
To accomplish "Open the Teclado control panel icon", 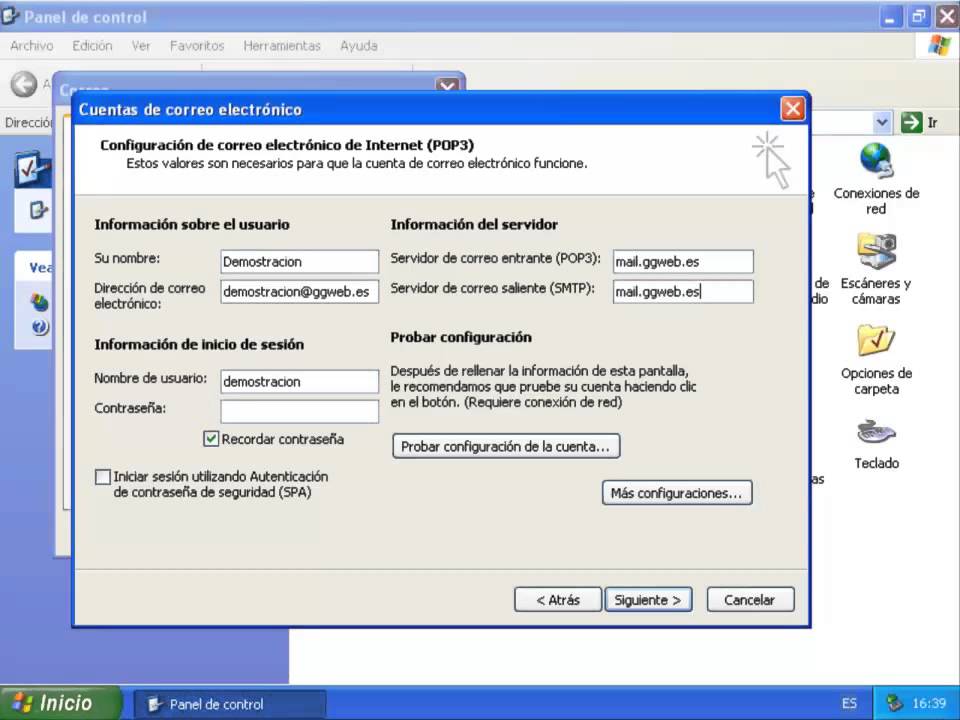I will point(876,432).
